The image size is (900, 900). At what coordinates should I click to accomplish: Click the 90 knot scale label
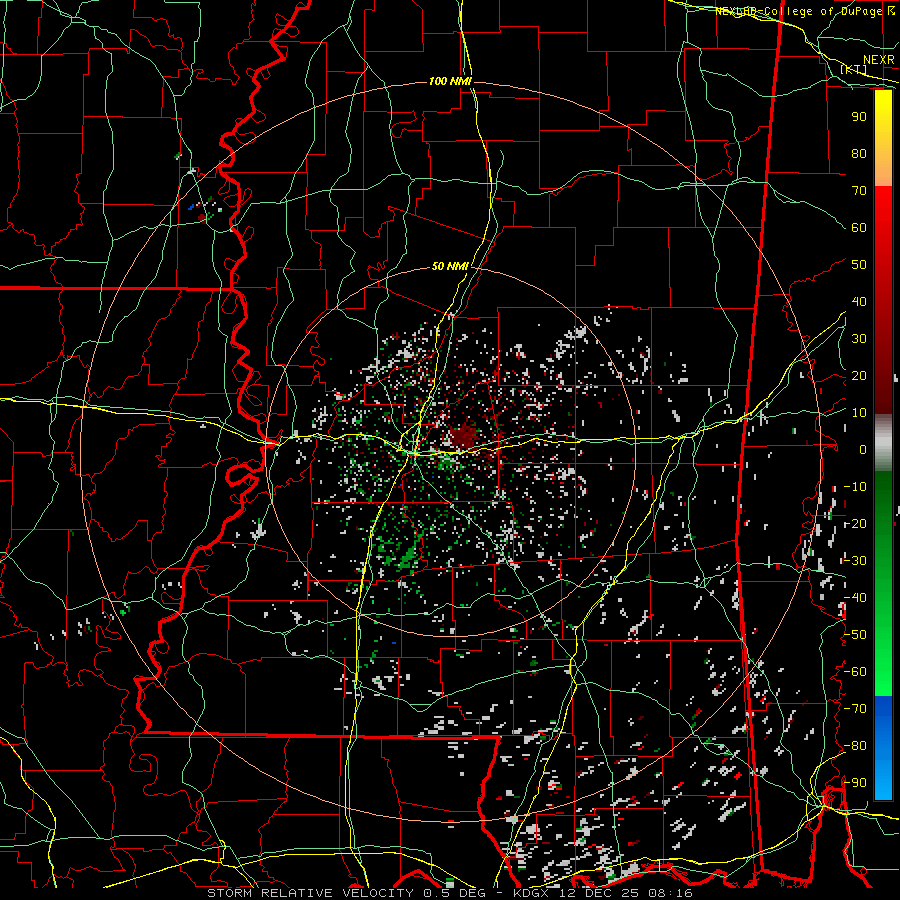[859, 117]
